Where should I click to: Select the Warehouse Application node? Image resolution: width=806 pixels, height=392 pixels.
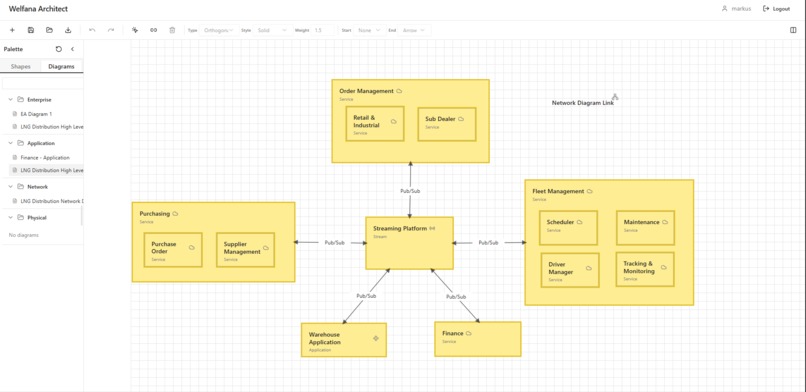(344, 340)
